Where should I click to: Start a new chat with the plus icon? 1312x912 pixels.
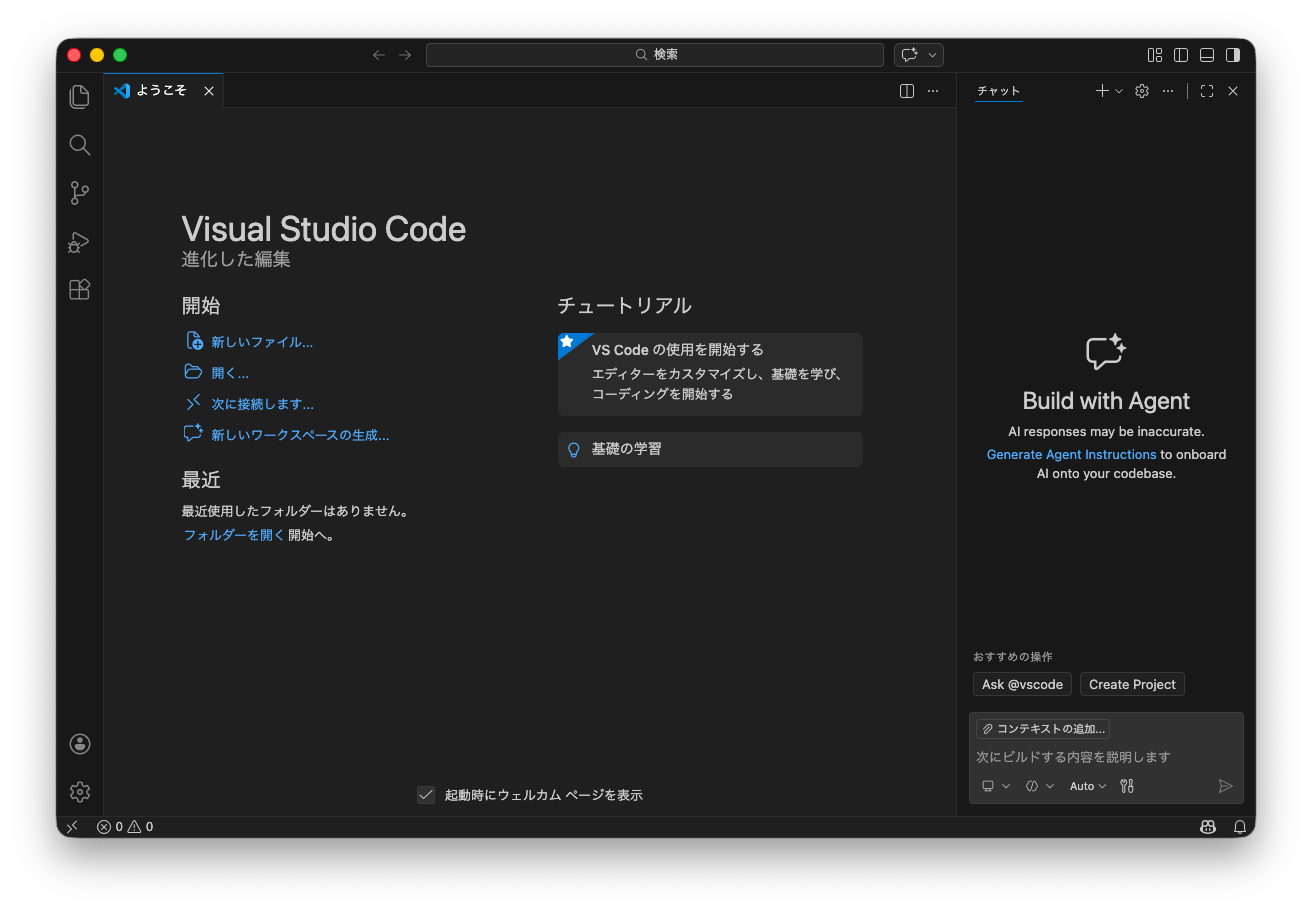pyautogui.click(x=1102, y=91)
